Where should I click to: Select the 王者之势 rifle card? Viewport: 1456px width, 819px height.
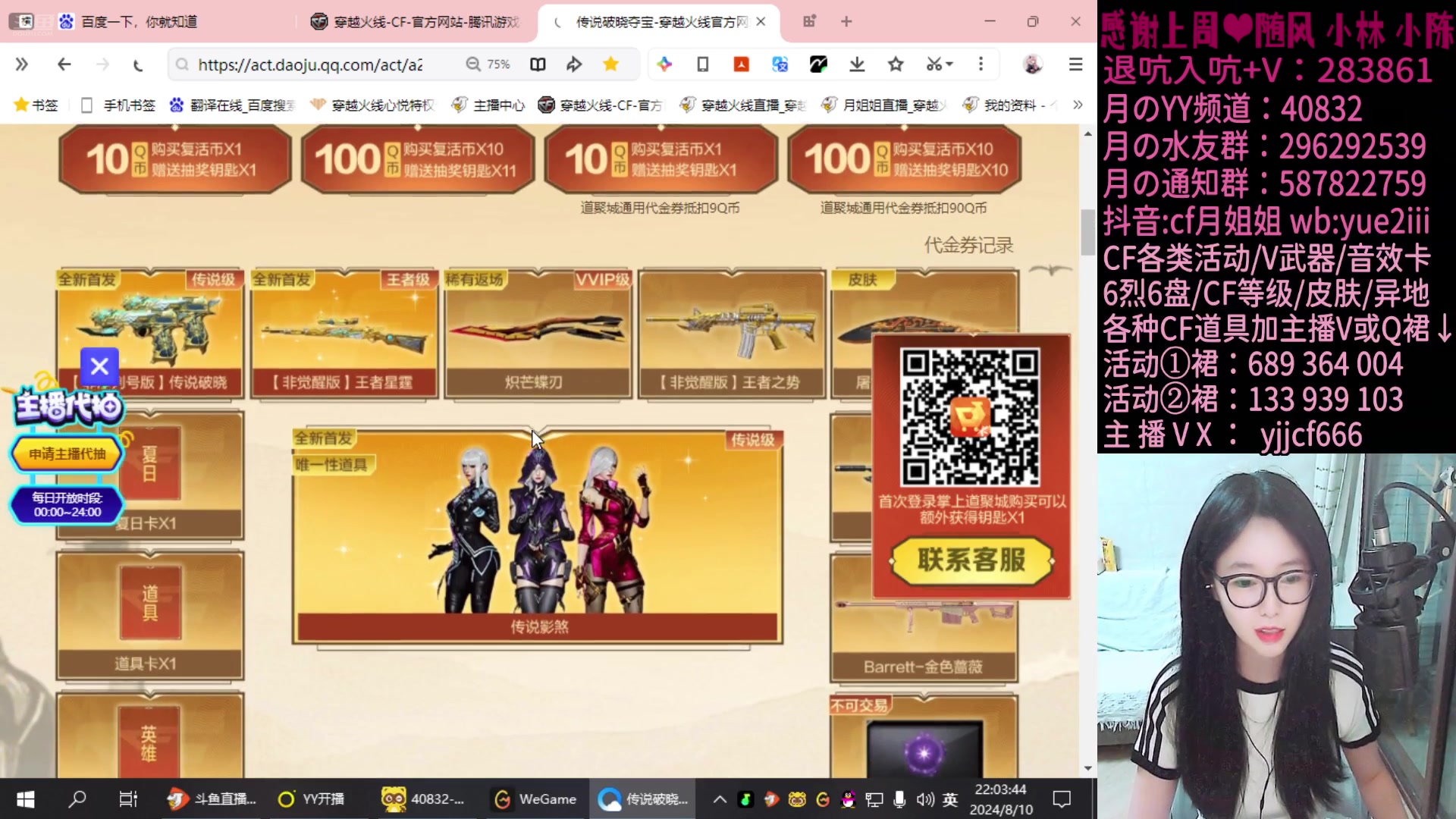click(732, 334)
